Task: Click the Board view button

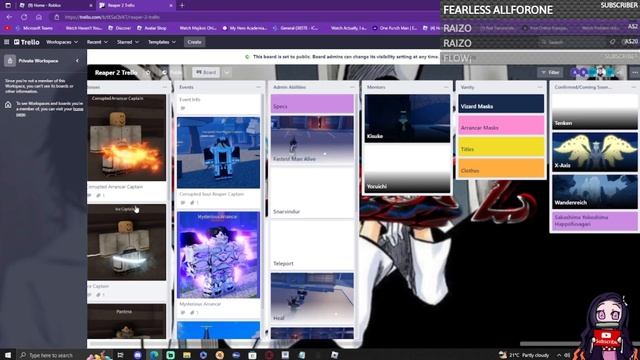Action: [x=206, y=73]
